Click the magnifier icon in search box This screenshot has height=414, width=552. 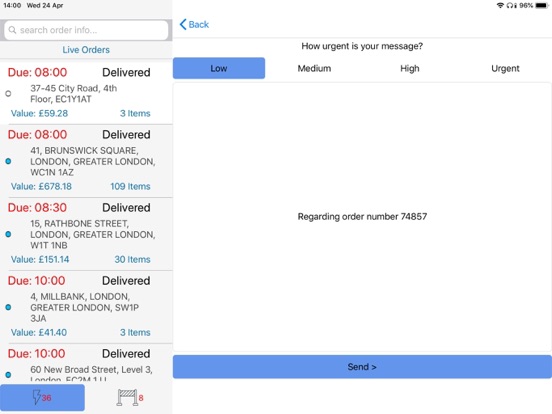tap(12, 30)
